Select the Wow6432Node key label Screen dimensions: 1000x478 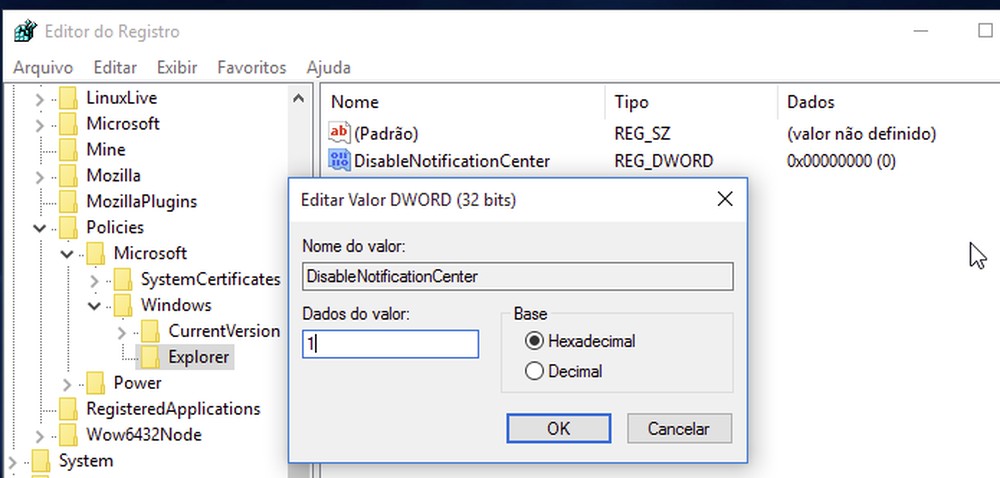click(x=143, y=435)
